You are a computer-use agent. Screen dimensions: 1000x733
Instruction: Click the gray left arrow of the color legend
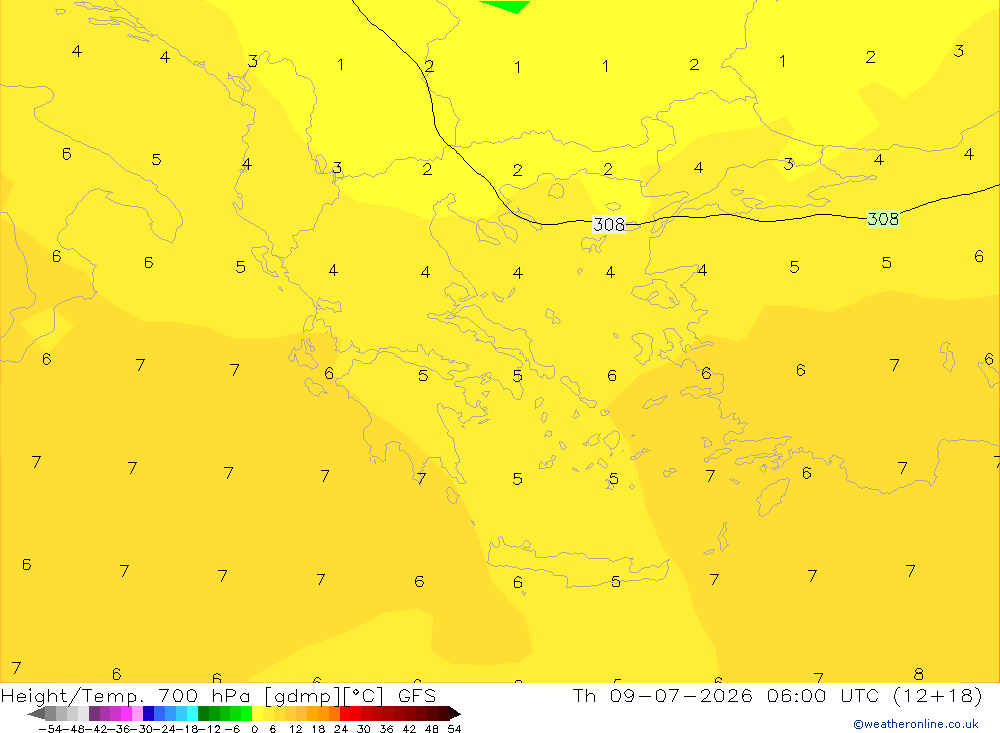pyautogui.click(x=36, y=714)
